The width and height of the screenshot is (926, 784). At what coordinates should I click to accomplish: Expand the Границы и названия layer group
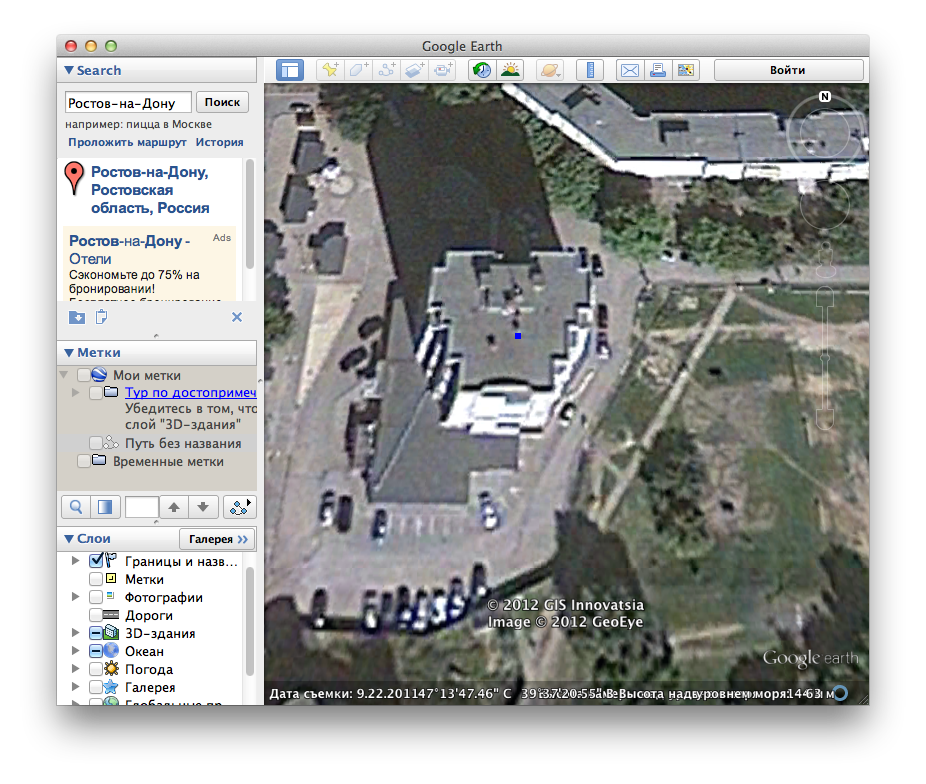click(x=76, y=561)
